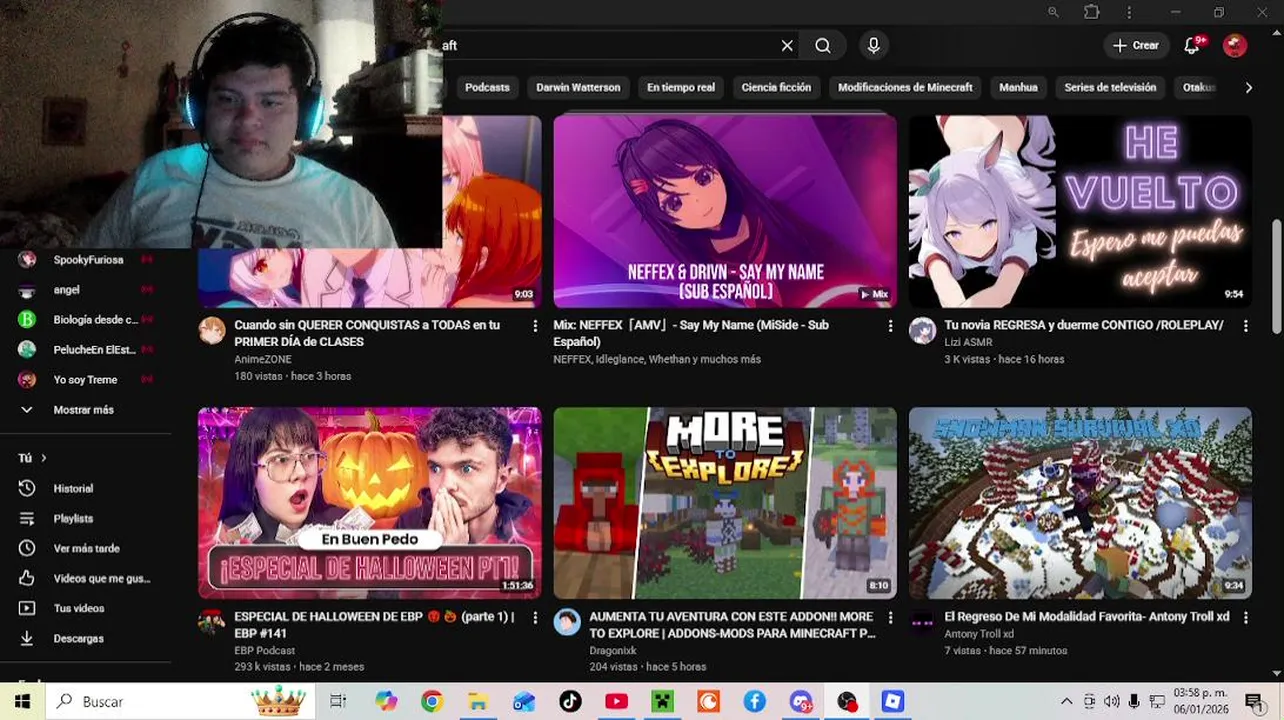Open Google Chrome from the taskbar

pos(431,702)
